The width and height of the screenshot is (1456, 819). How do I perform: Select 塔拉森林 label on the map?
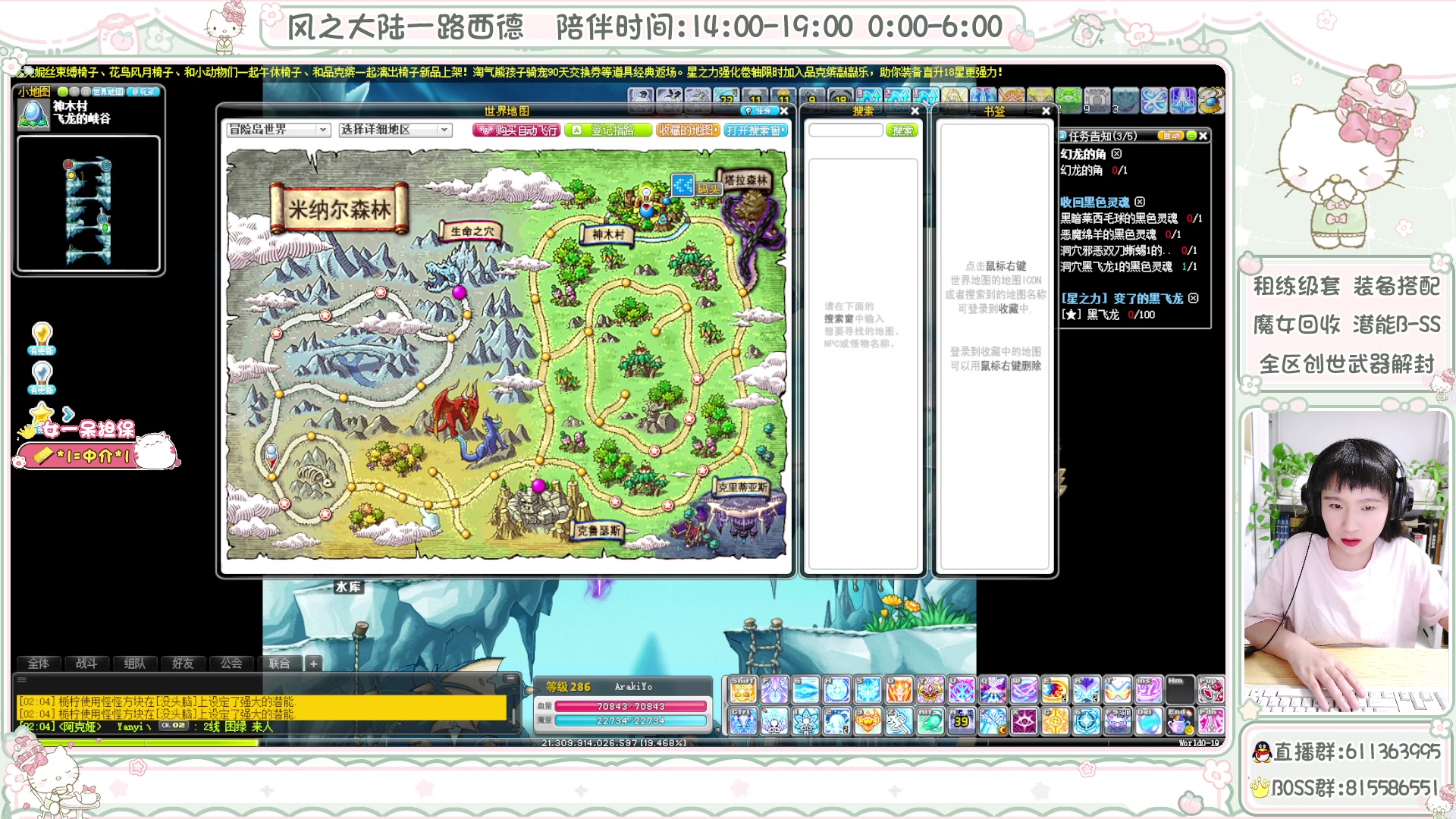[x=746, y=180]
